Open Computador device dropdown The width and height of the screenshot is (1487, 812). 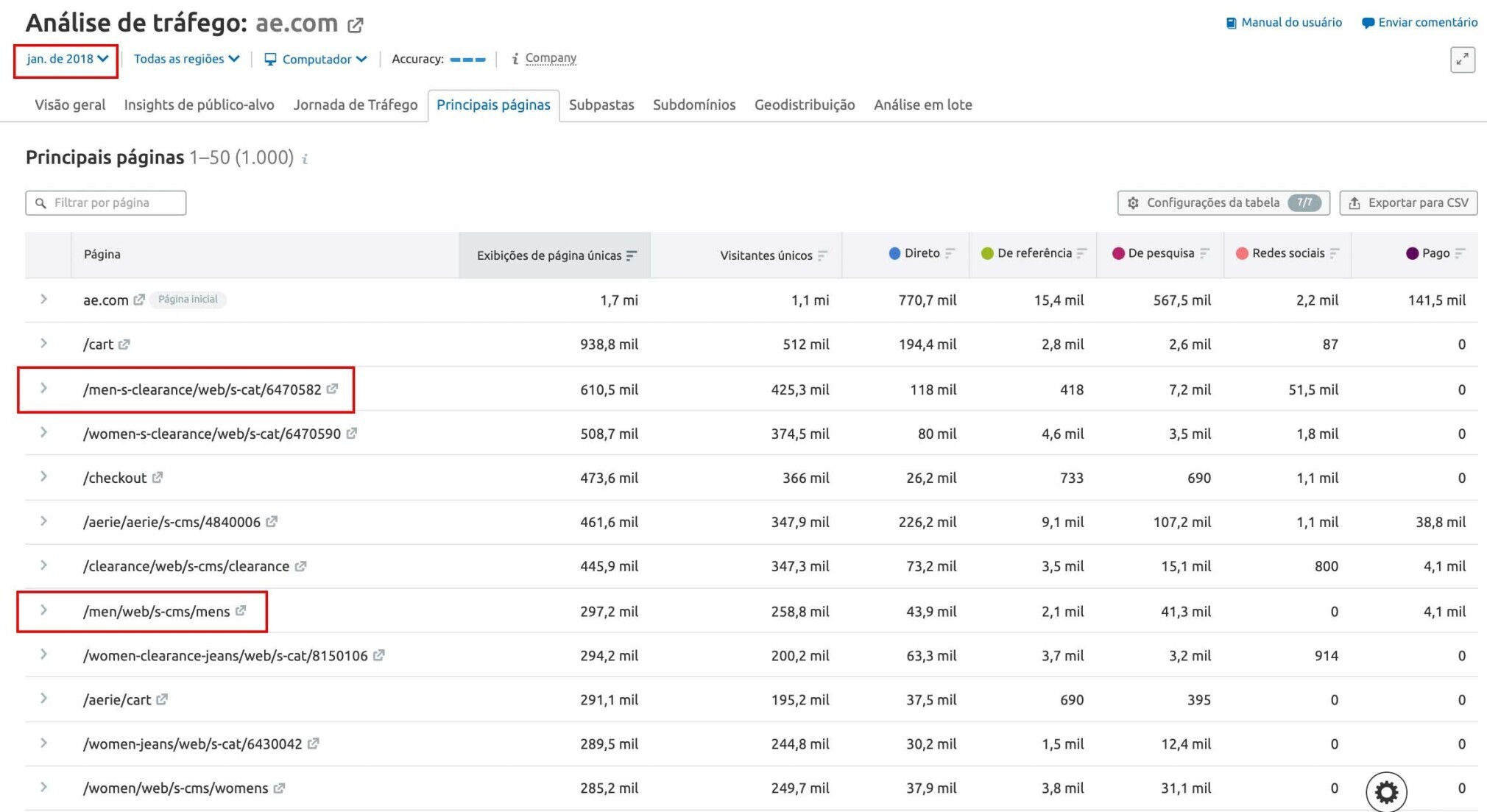pyautogui.click(x=316, y=59)
